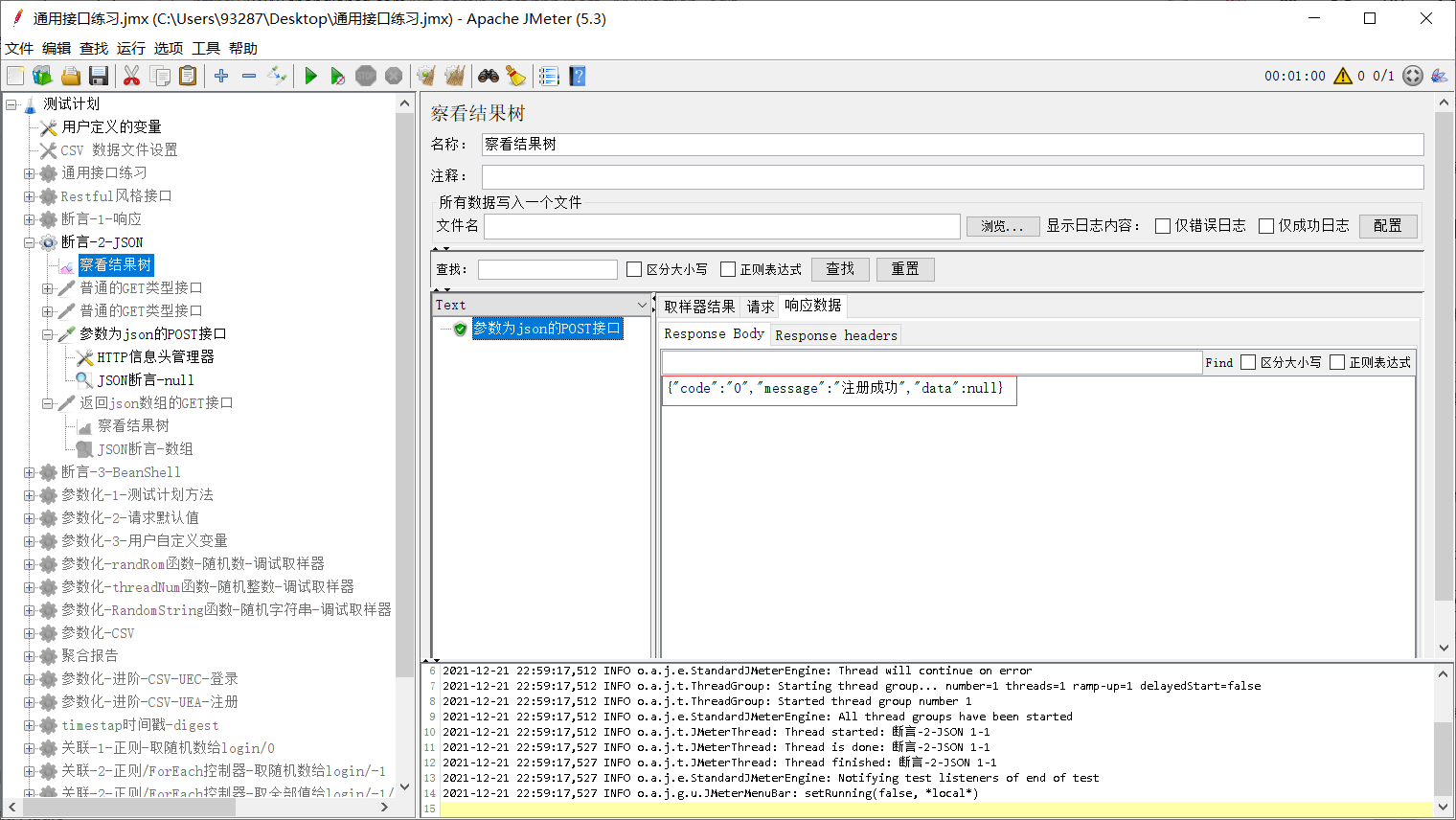1456x820 pixels.
Task: Click the tree horizontal scrollbar thumb
Action: (x=128, y=808)
